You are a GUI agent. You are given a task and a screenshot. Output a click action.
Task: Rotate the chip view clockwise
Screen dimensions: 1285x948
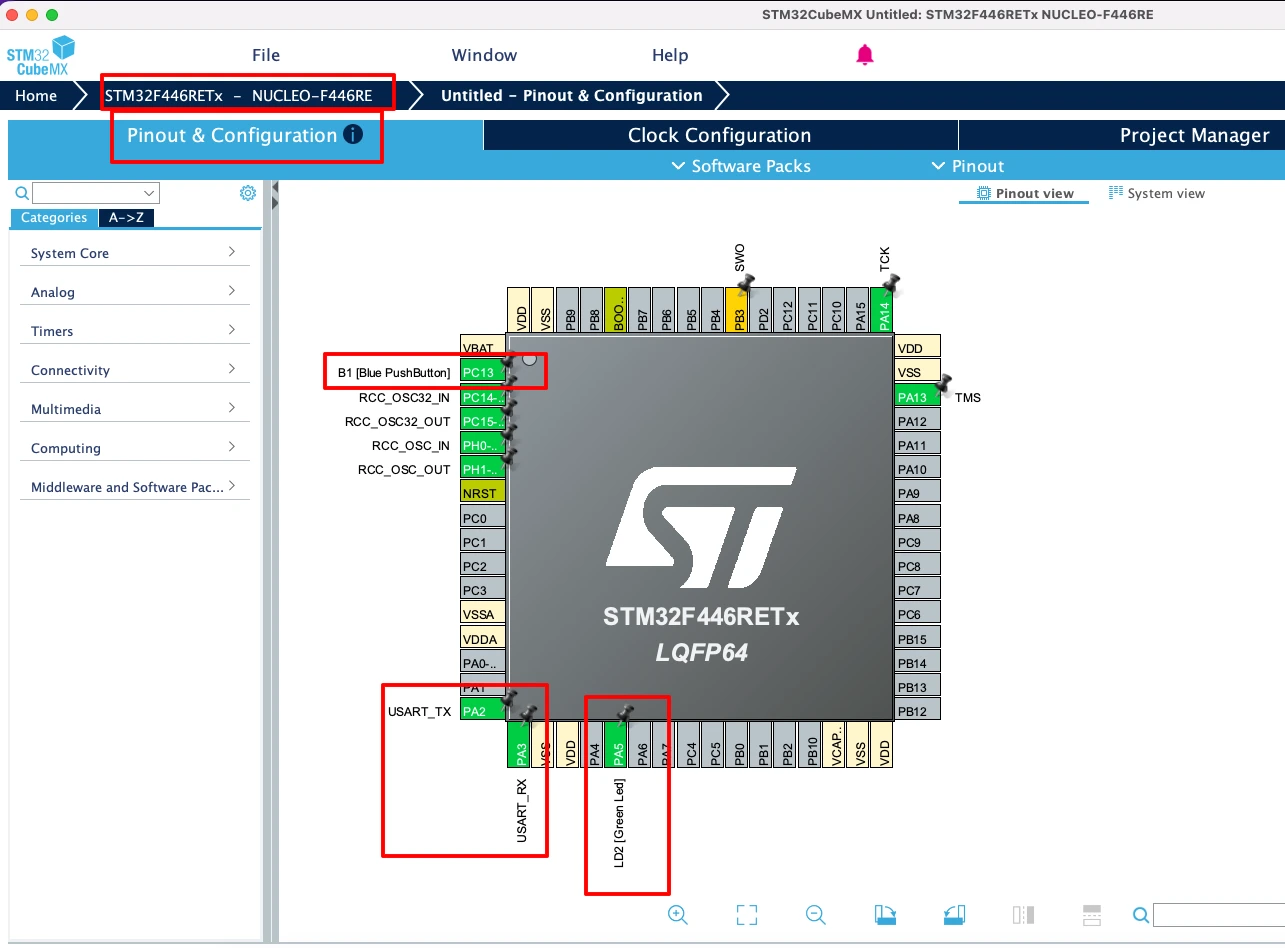pyautogui.click(x=885, y=914)
